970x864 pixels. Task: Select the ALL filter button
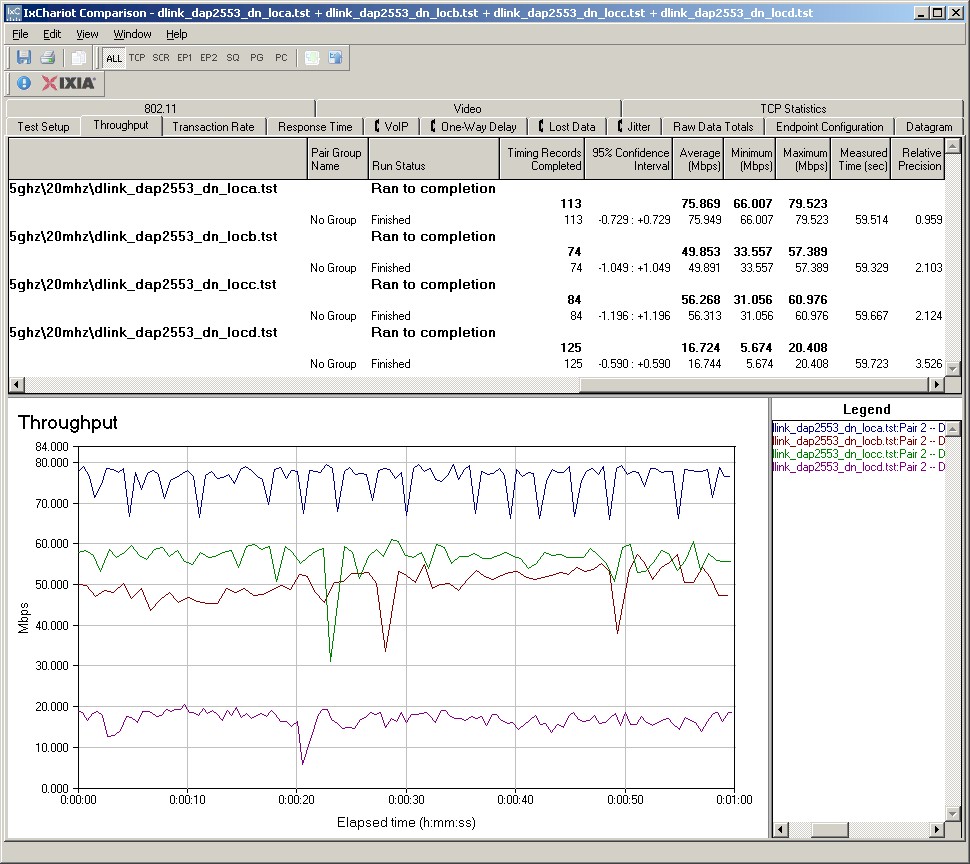[x=114, y=58]
